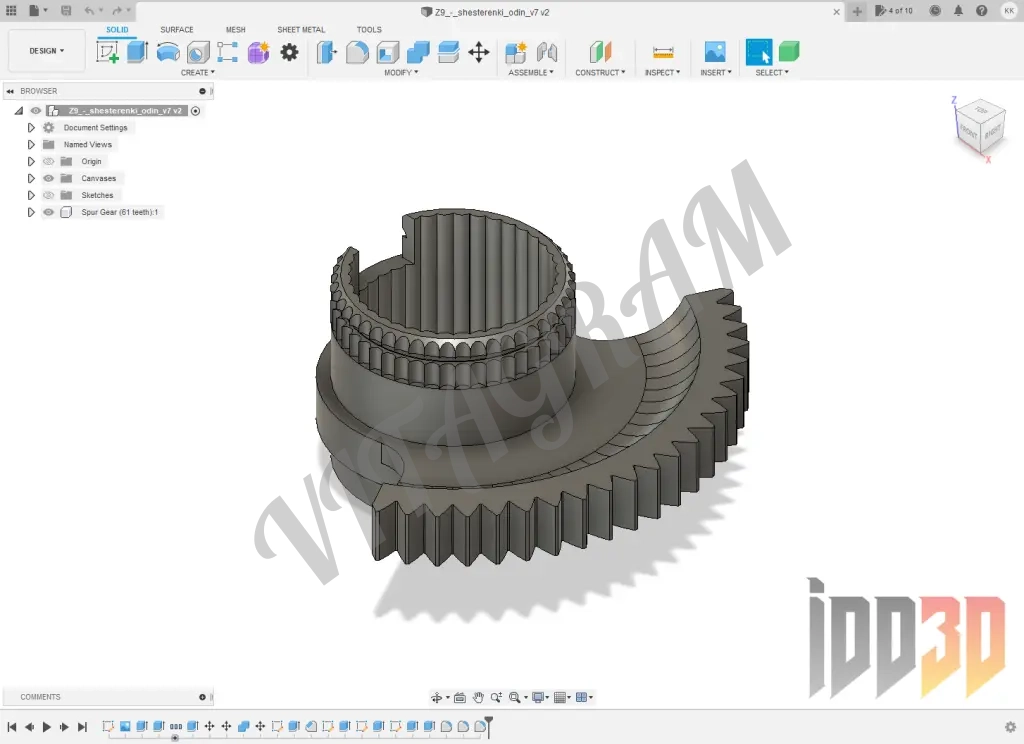1024x744 pixels.
Task: Select the Create Sketch tool
Action: [107, 52]
